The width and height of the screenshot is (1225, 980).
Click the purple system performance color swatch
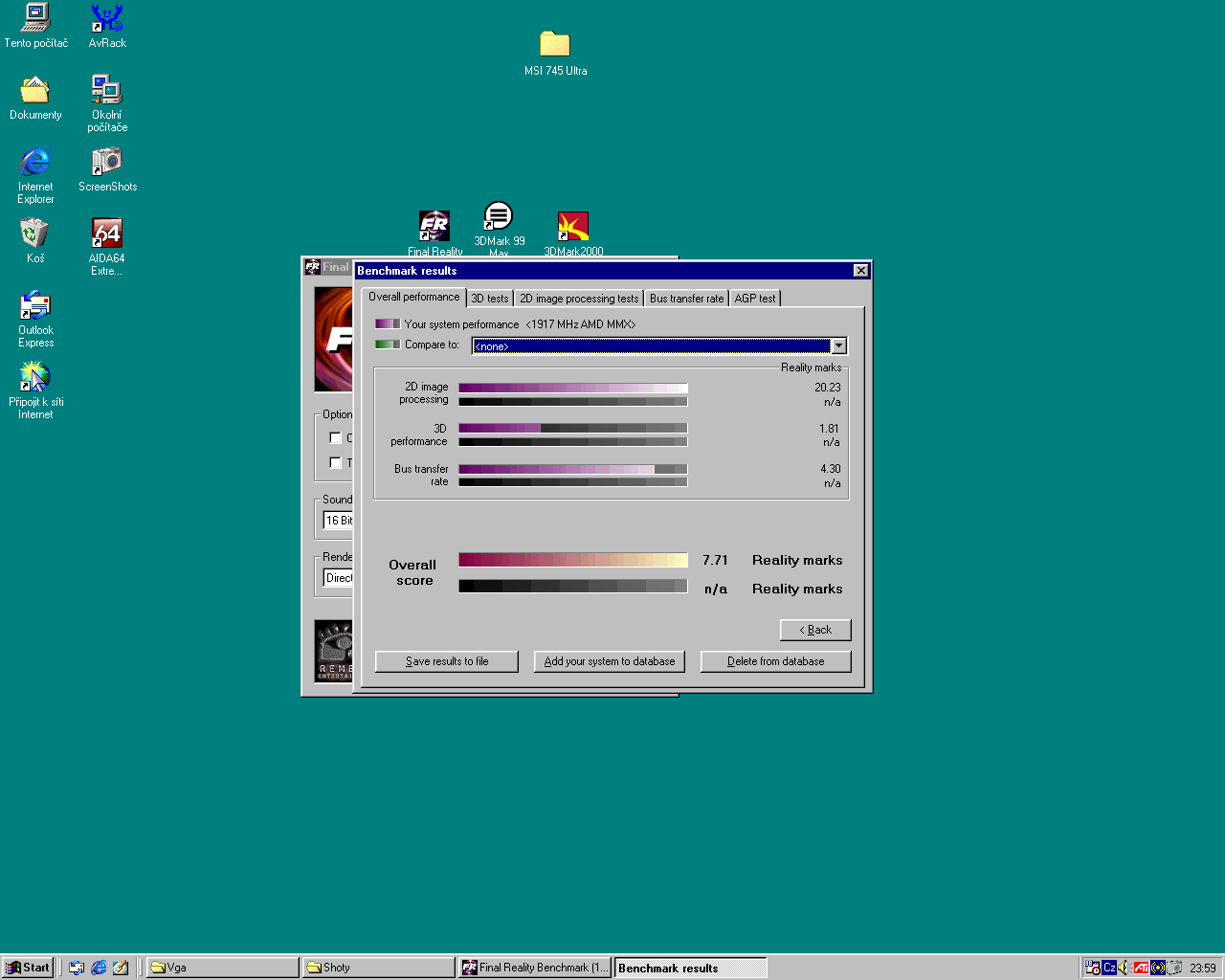pyautogui.click(x=388, y=324)
